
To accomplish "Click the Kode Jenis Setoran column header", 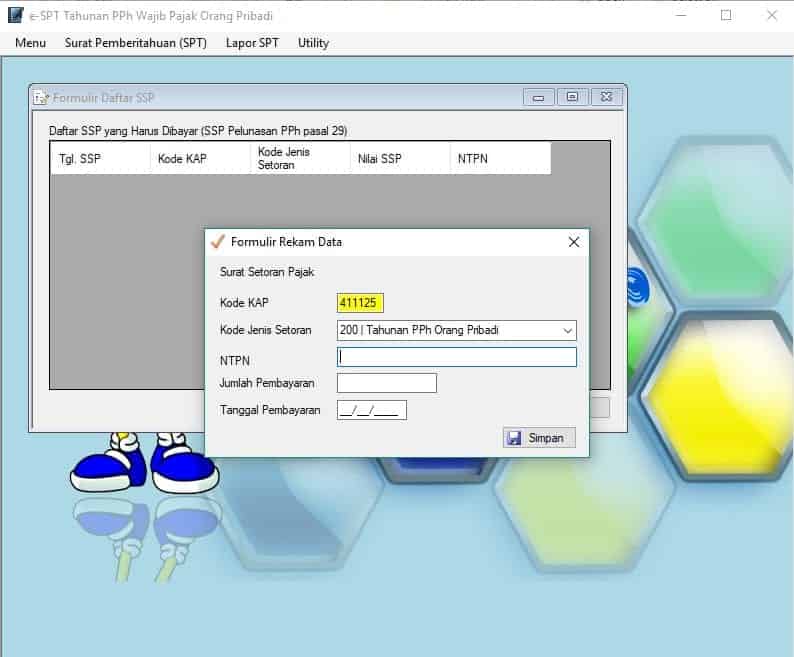I will click(300, 159).
